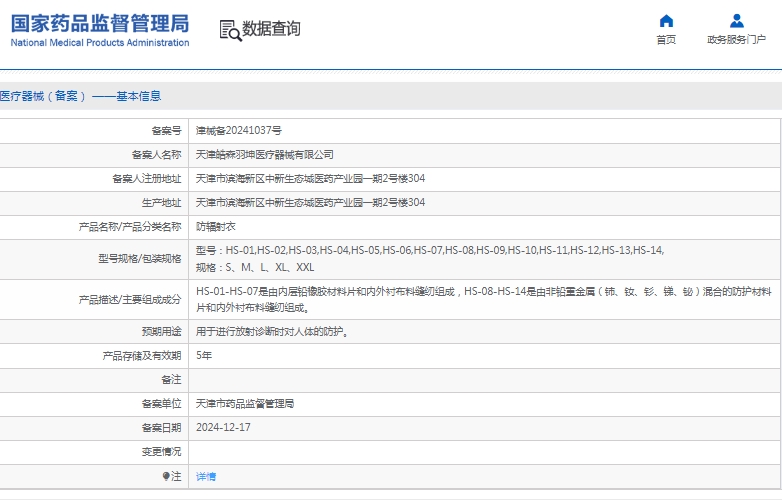Screen dimensions: 782x500
Task: Select the validity value 5年
Action: (x=204, y=355)
